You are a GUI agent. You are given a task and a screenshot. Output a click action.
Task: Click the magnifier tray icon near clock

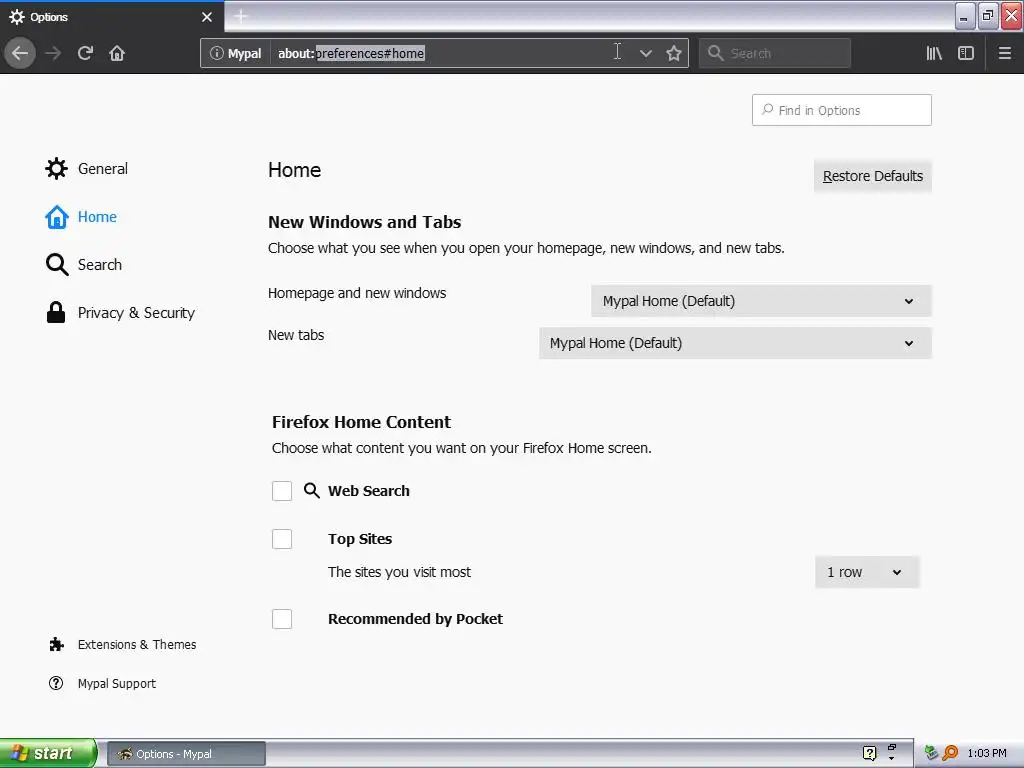tap(950, 753)
